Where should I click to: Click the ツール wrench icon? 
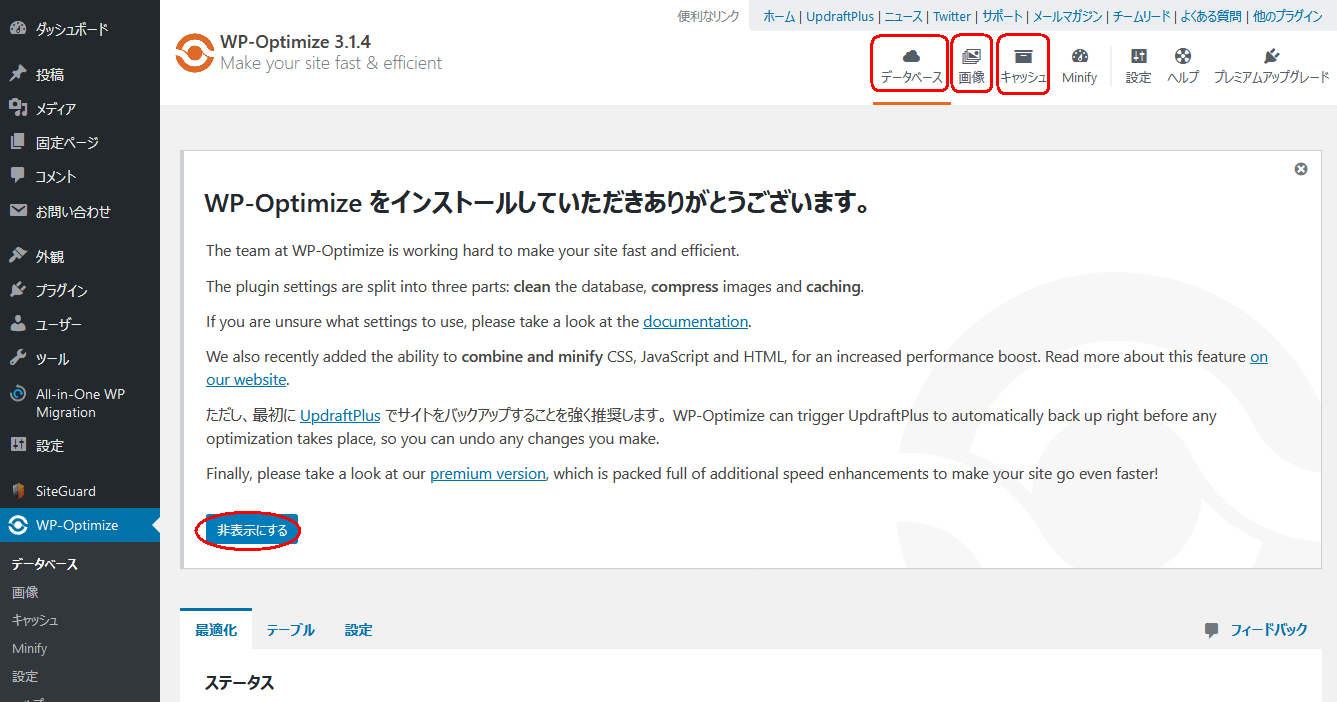click(18, 358)
